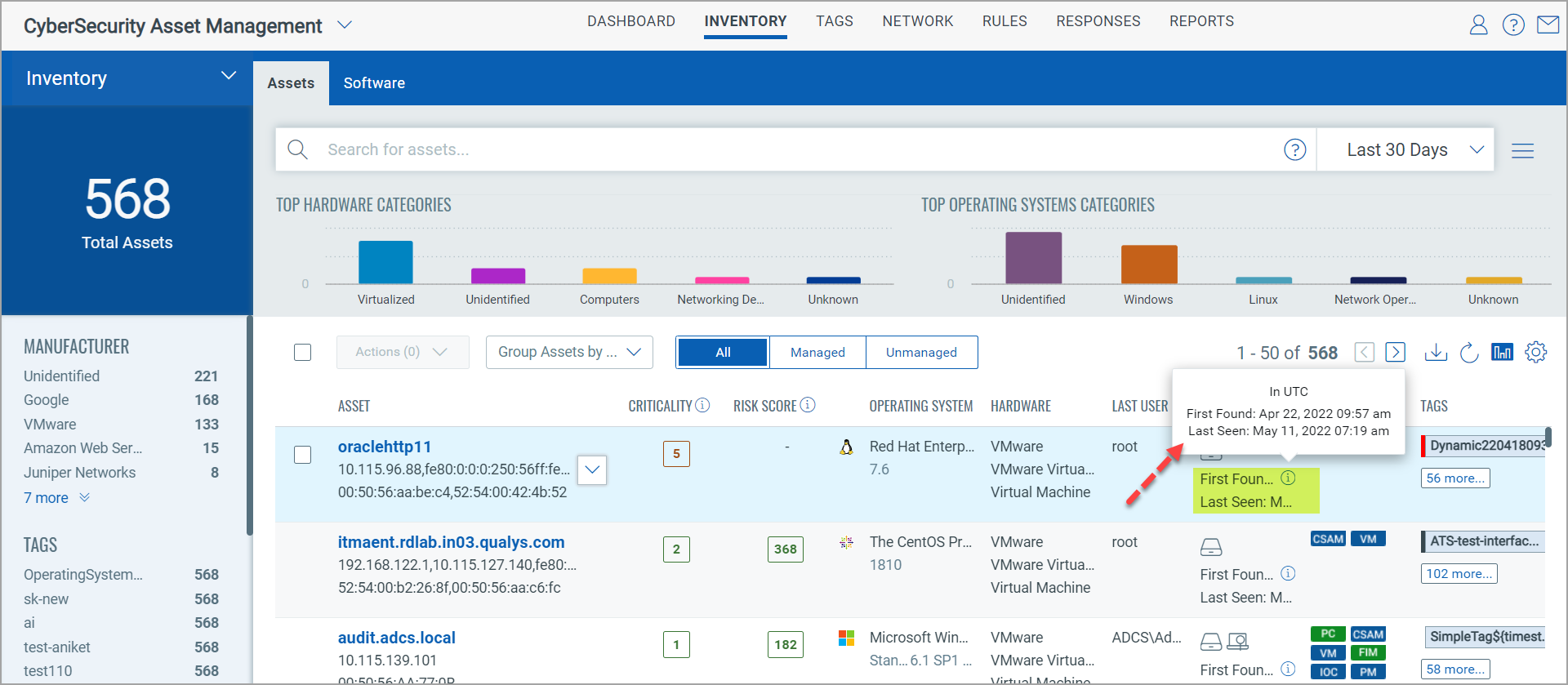Click info icon in itmaent row First Found
Screen dimensions: 1568x685
pyautogui.click(x=1288, y=573)
